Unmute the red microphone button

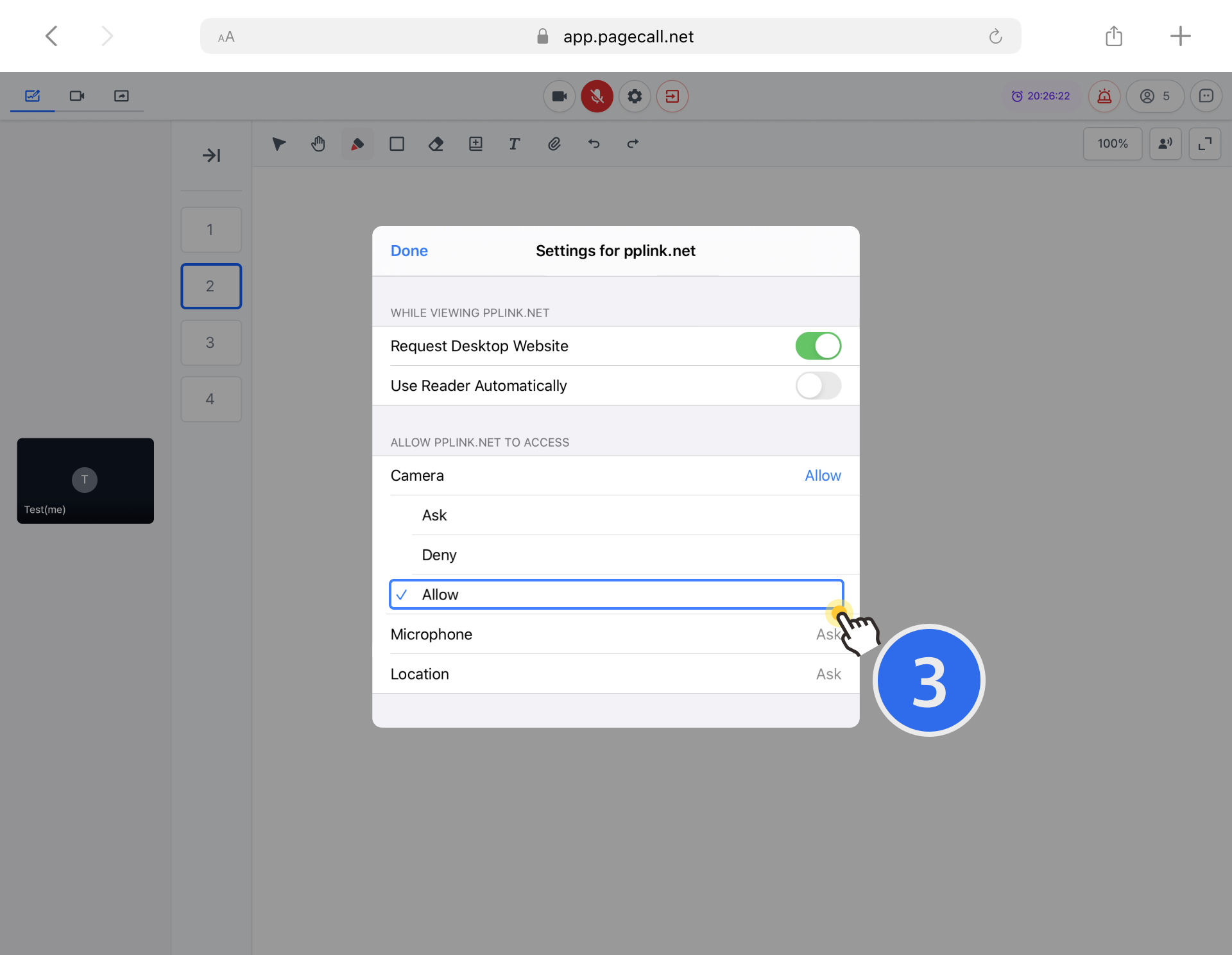point(597,96)
